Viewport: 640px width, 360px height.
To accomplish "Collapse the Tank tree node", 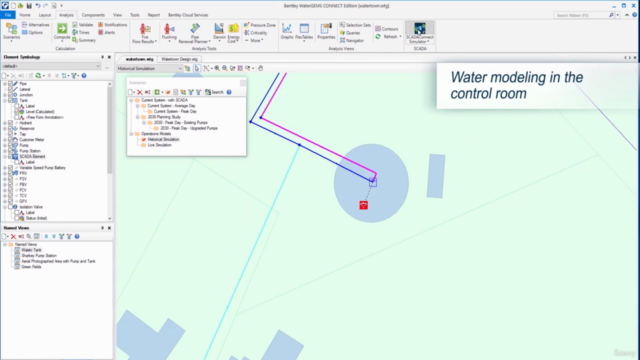I will (5, 100).
